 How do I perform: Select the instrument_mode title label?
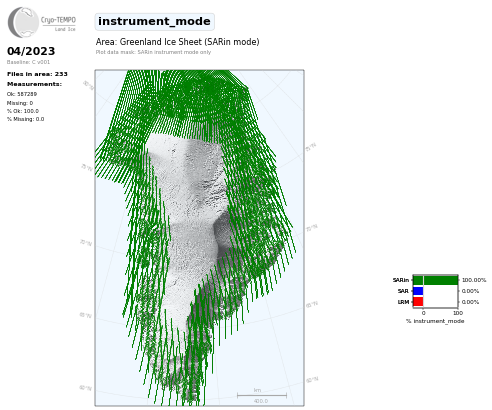[x=154, y=22]
